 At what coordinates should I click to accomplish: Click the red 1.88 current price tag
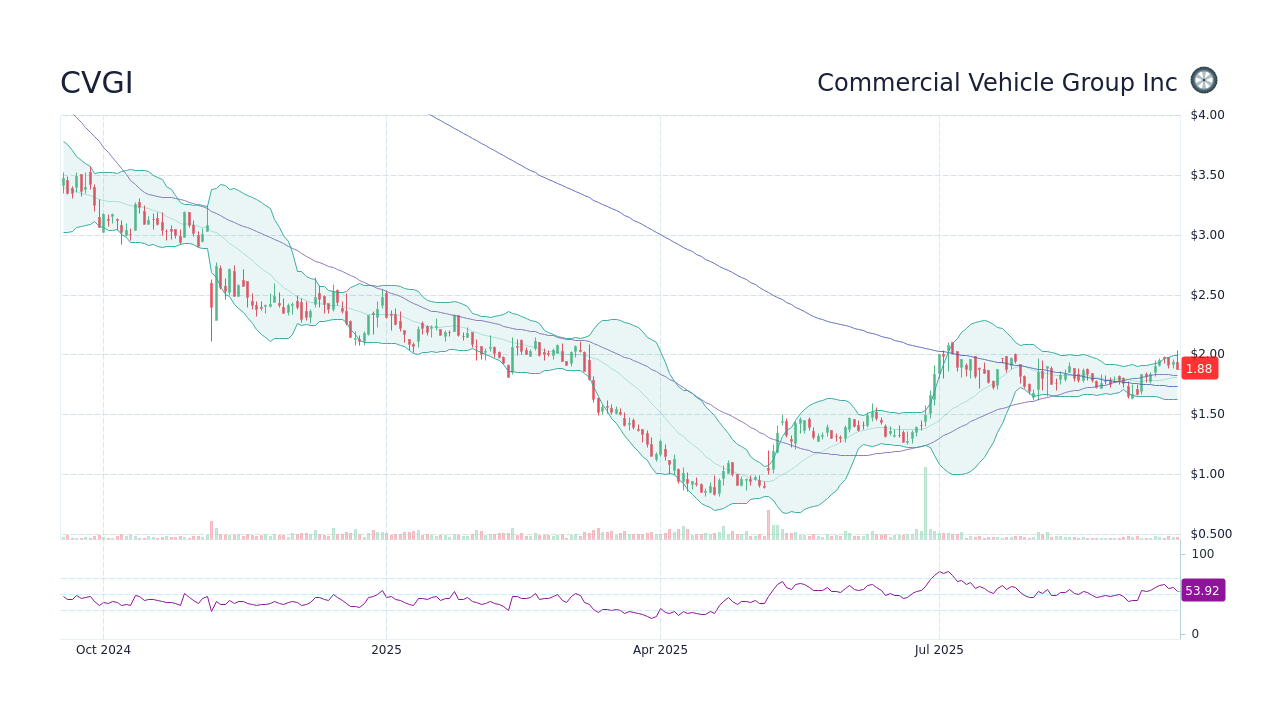pos(1199,369)
